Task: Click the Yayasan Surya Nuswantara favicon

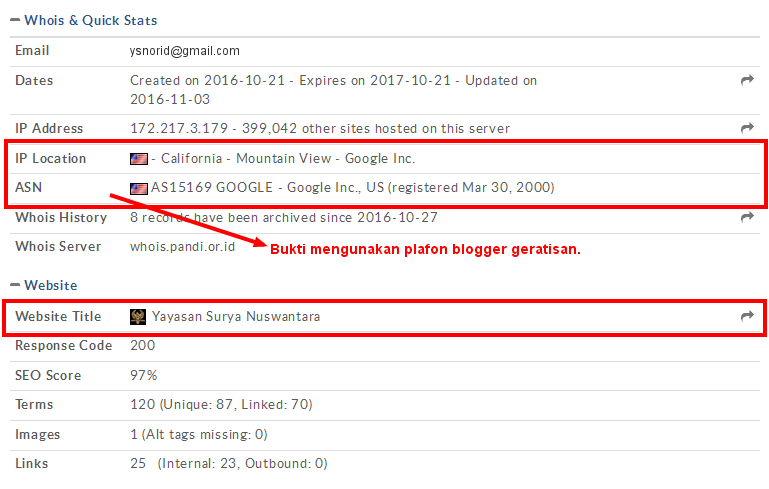Action: tap(138, 317)
